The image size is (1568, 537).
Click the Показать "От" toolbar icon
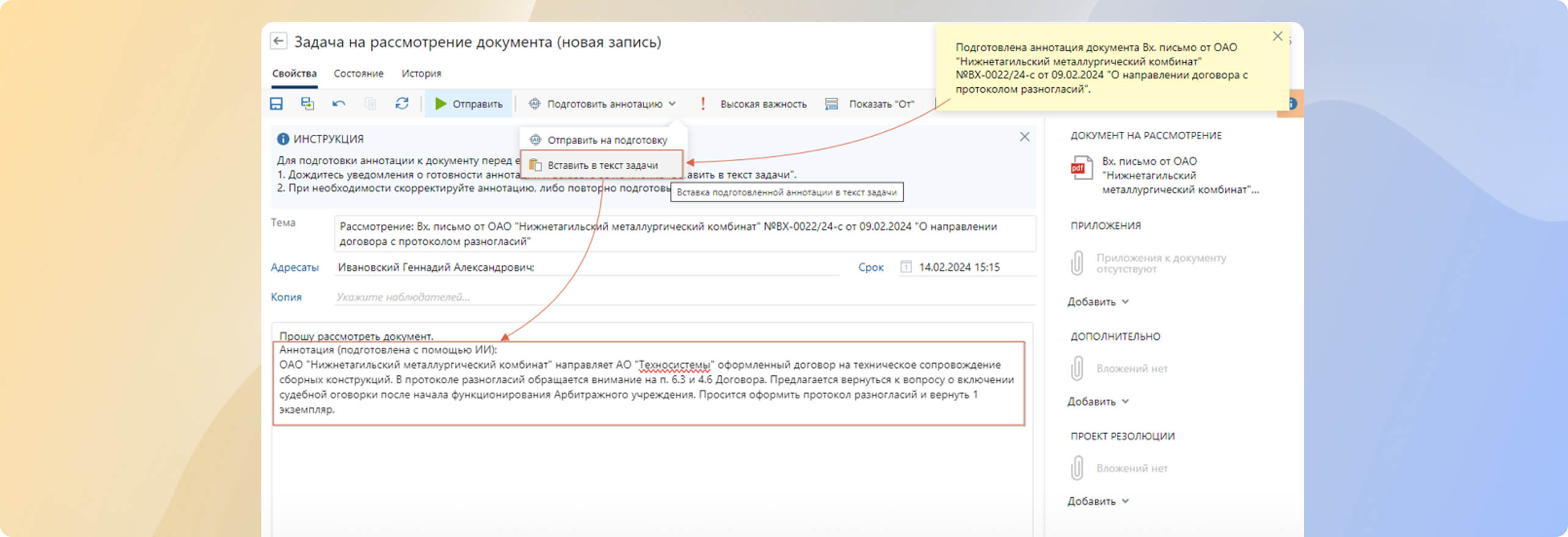tap(831, 104)
